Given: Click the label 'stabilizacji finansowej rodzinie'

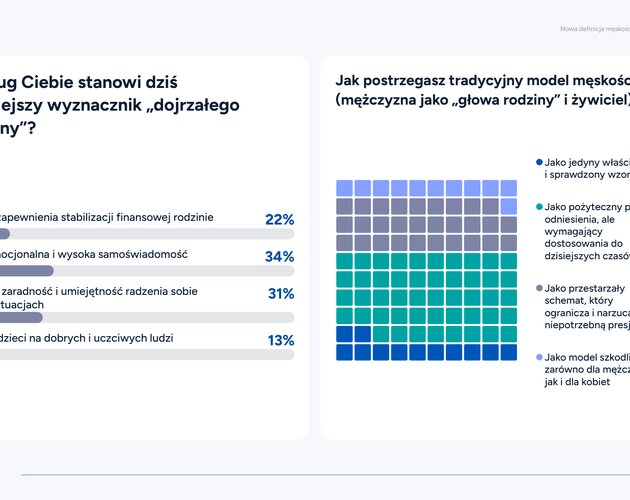Looking at the screenshot, I should click(137, 217).
